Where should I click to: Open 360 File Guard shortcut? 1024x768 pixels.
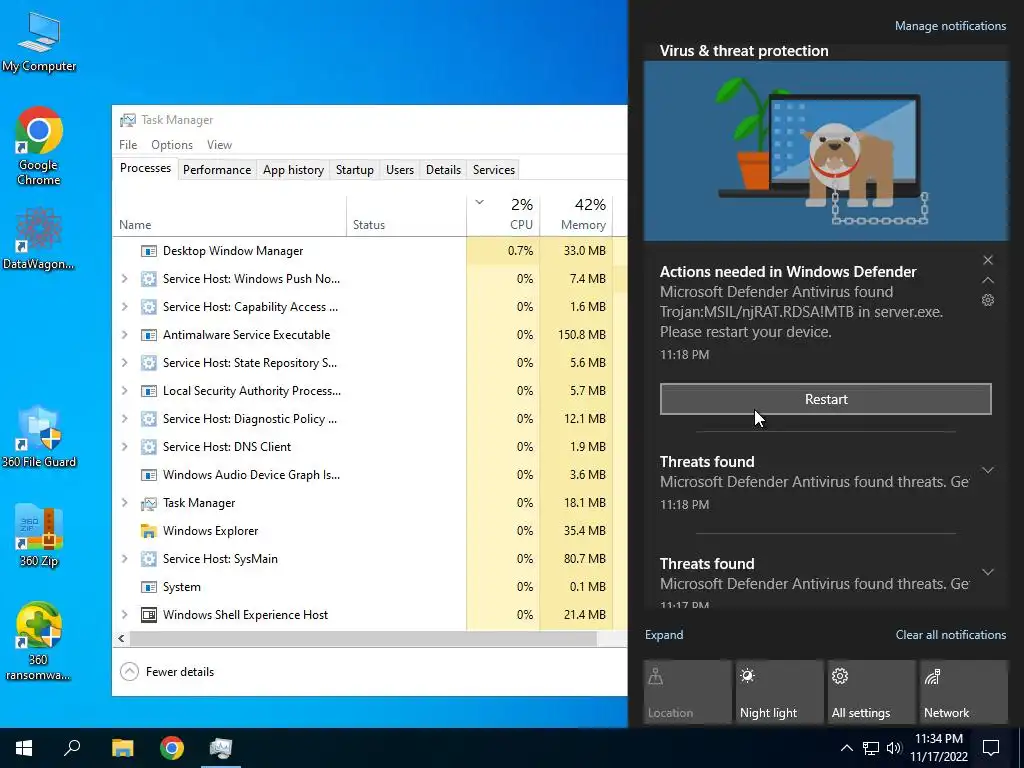tap(39, 436)
